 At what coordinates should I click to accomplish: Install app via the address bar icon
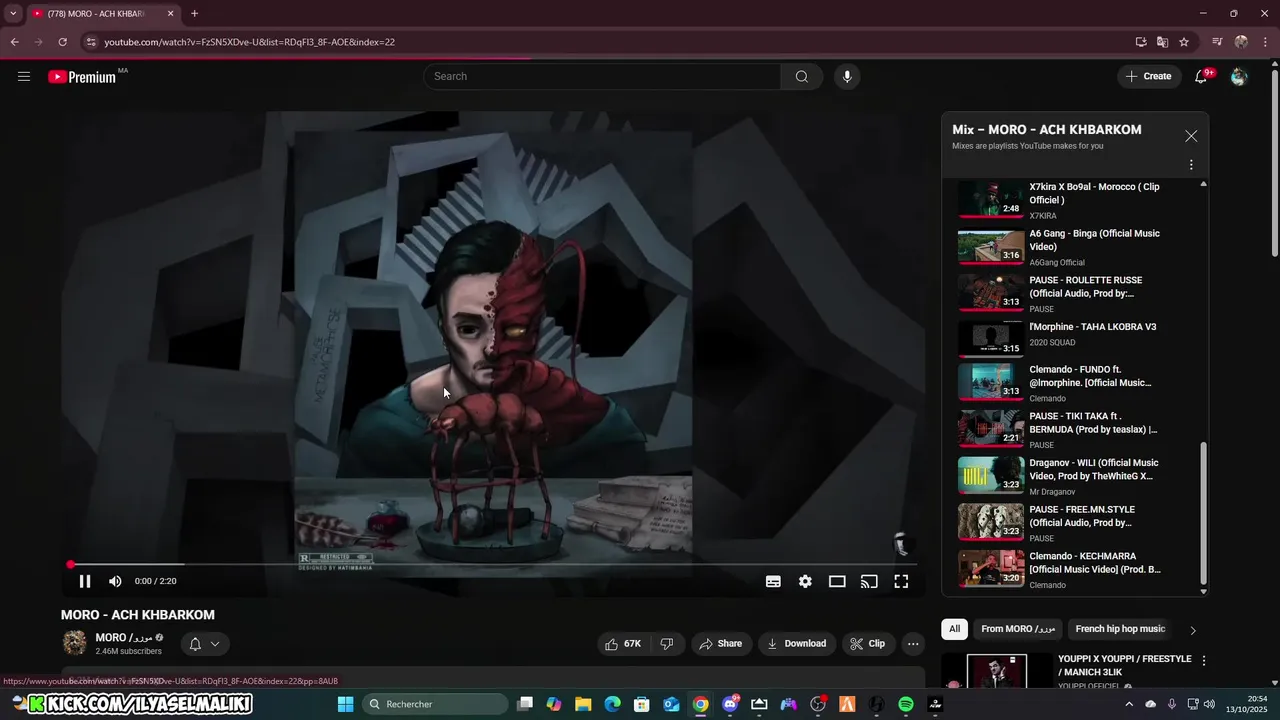click(x=1141, y=42)
